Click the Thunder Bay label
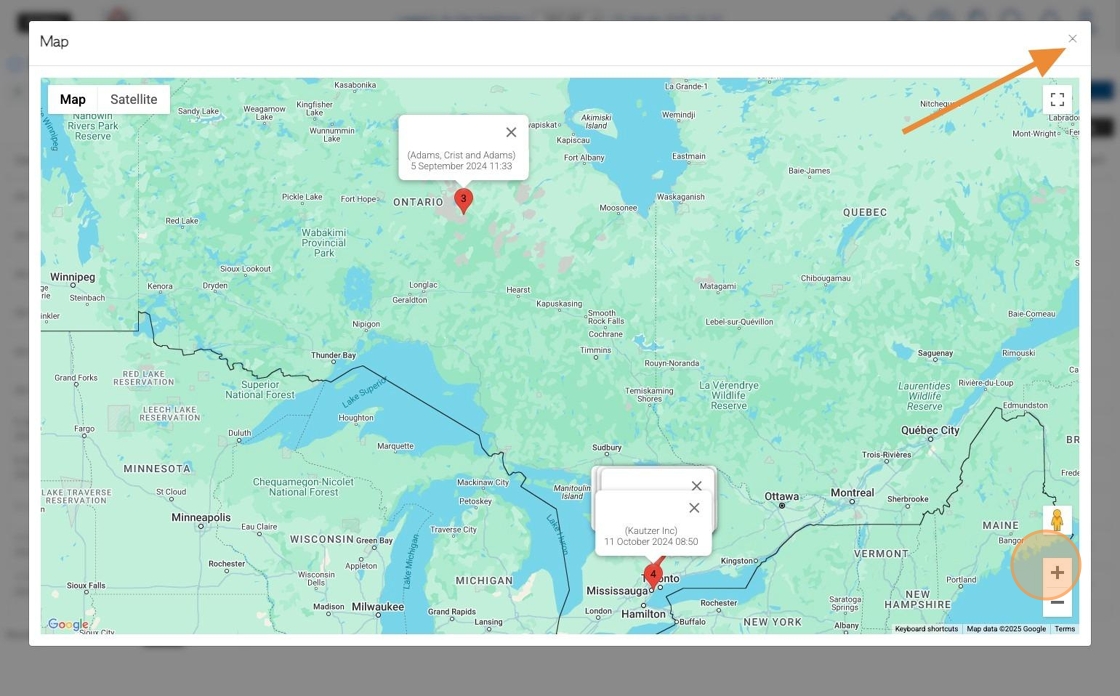 click(x=333, y=355)
